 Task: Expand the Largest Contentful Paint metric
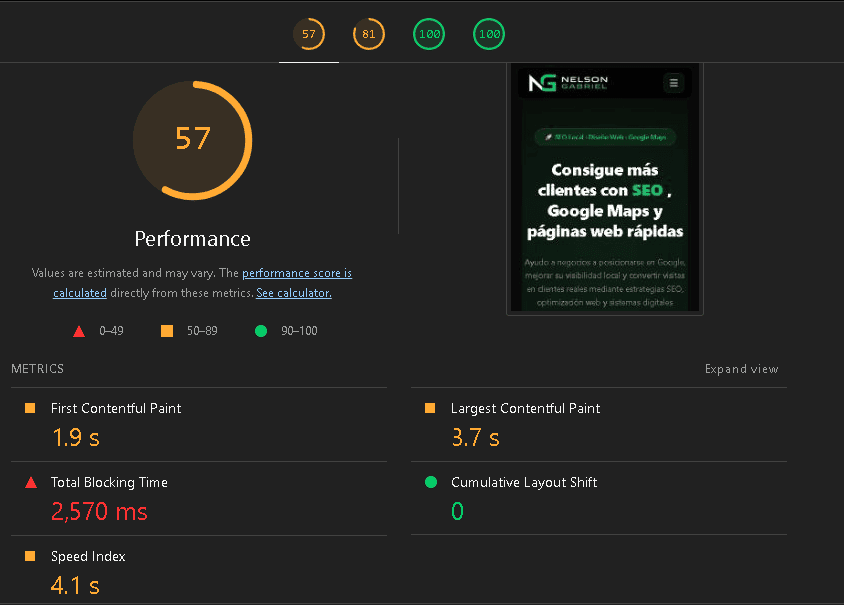(x=599, y=425)
